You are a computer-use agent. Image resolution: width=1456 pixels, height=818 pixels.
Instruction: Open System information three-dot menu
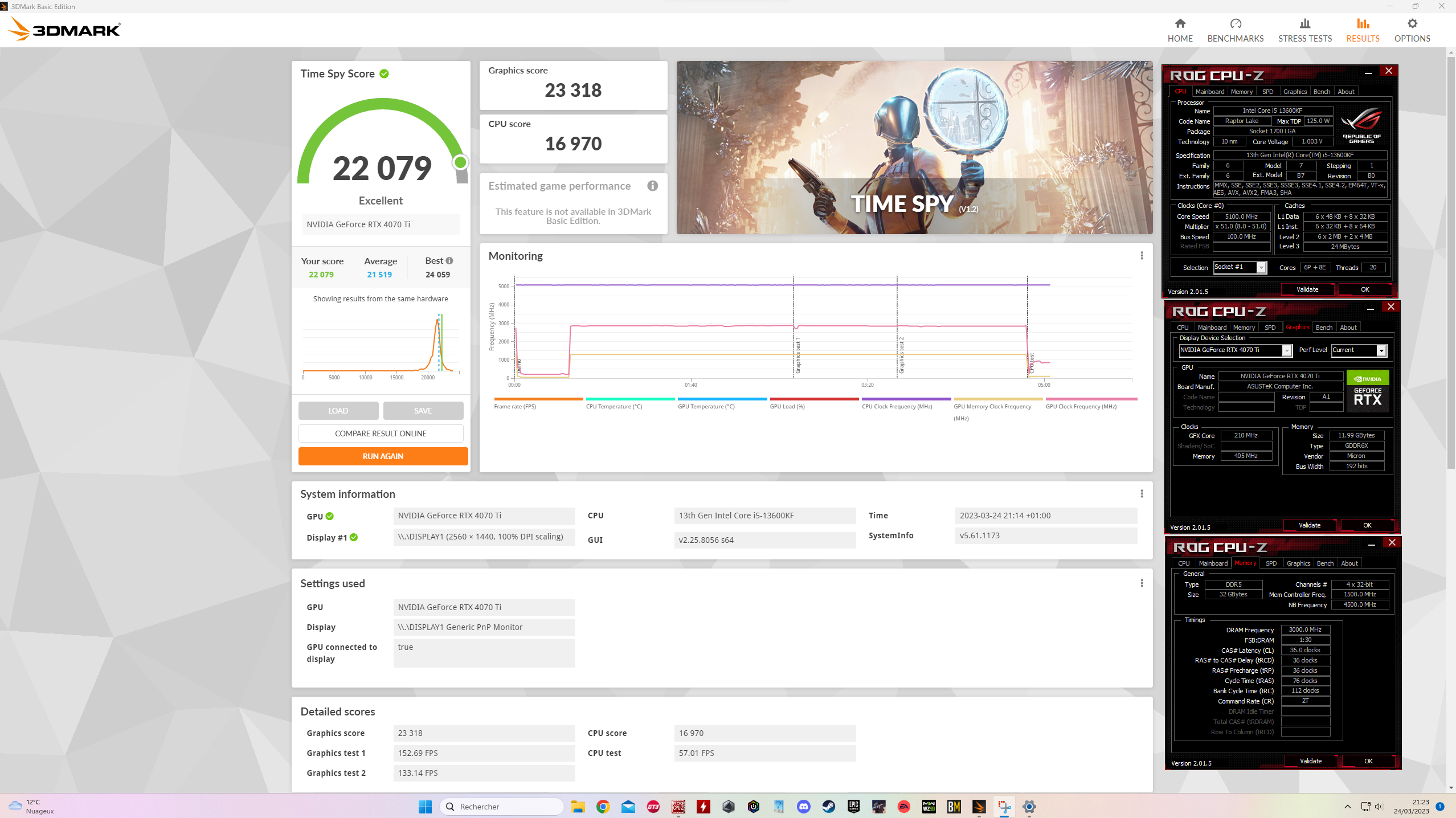pos(1142,494)
